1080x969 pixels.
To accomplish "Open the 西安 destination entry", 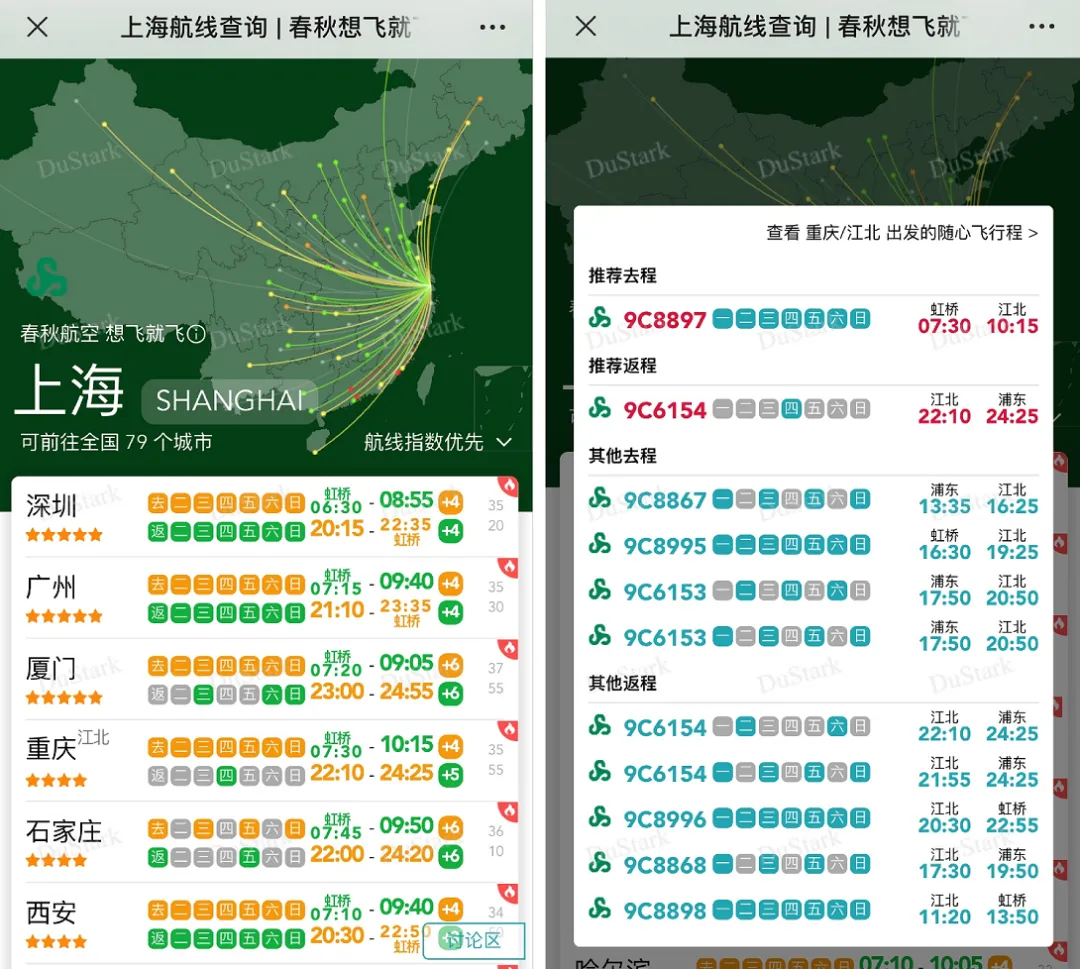I will [x=265, y=922].
